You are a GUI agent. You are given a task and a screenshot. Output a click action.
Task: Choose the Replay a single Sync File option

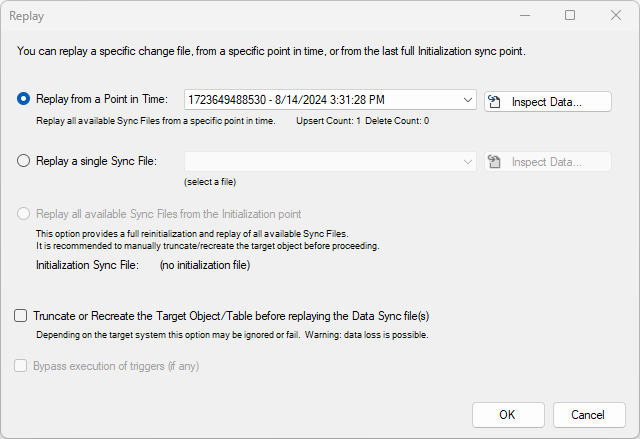tap(23, 161)
